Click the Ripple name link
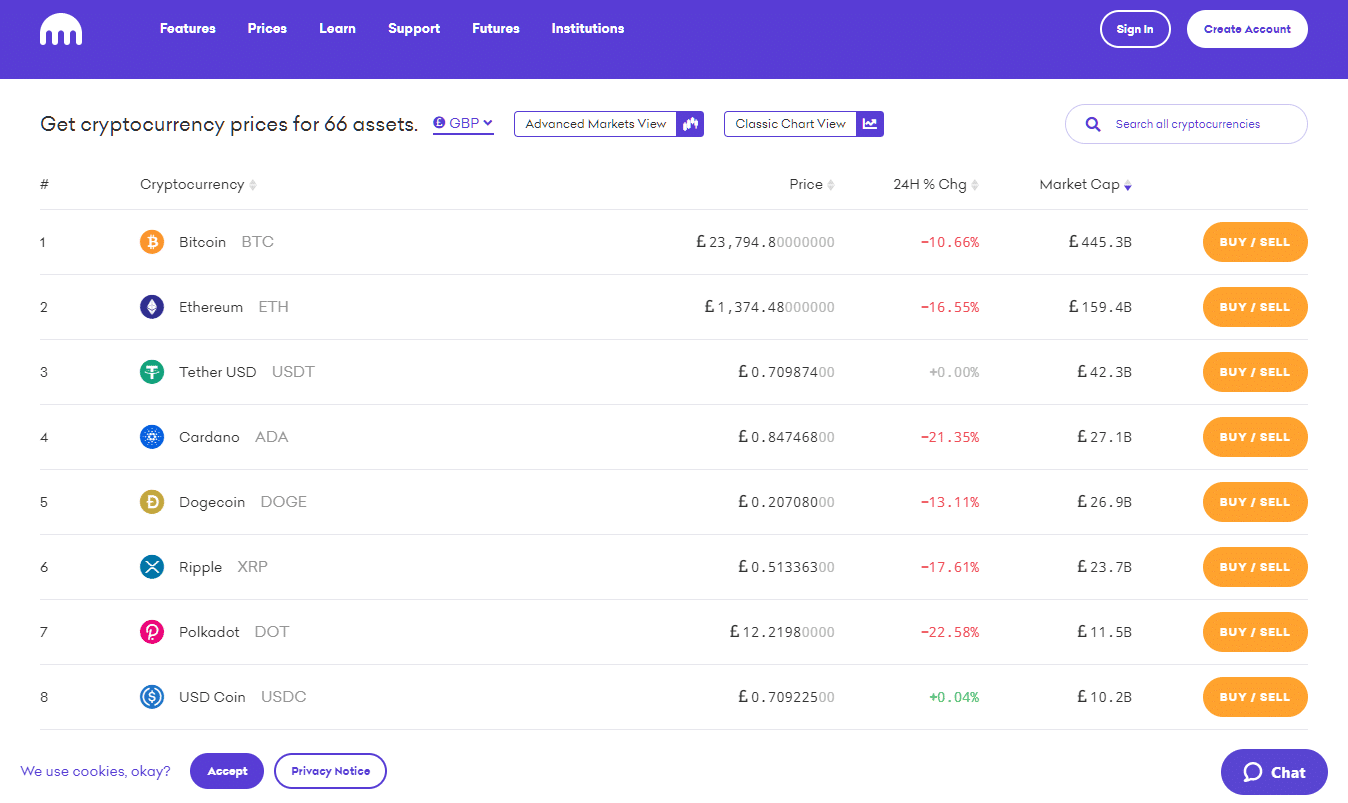Screen dimensions: 1348x803 tap(200, 567)
